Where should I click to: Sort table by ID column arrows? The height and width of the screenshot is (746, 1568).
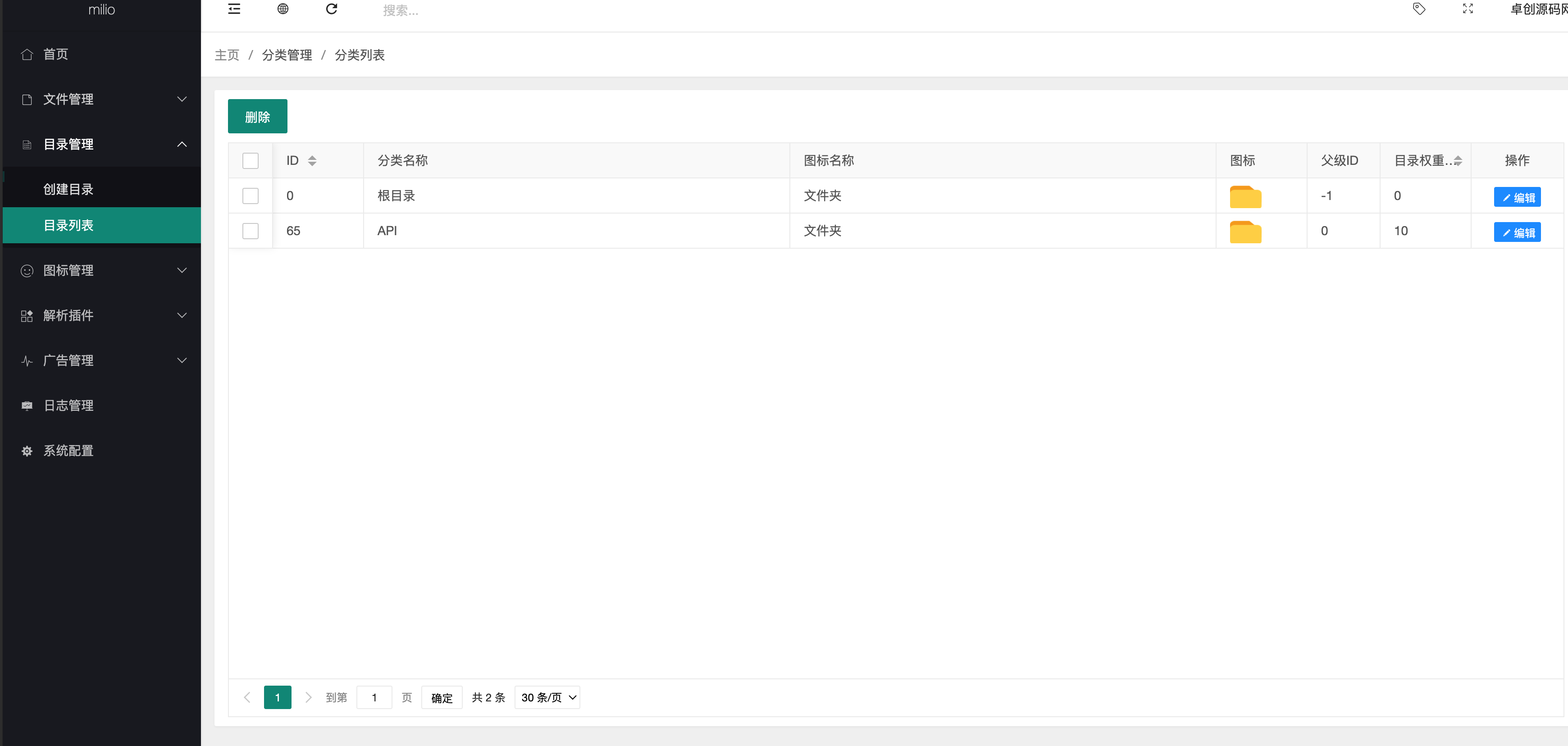(312, 161)
